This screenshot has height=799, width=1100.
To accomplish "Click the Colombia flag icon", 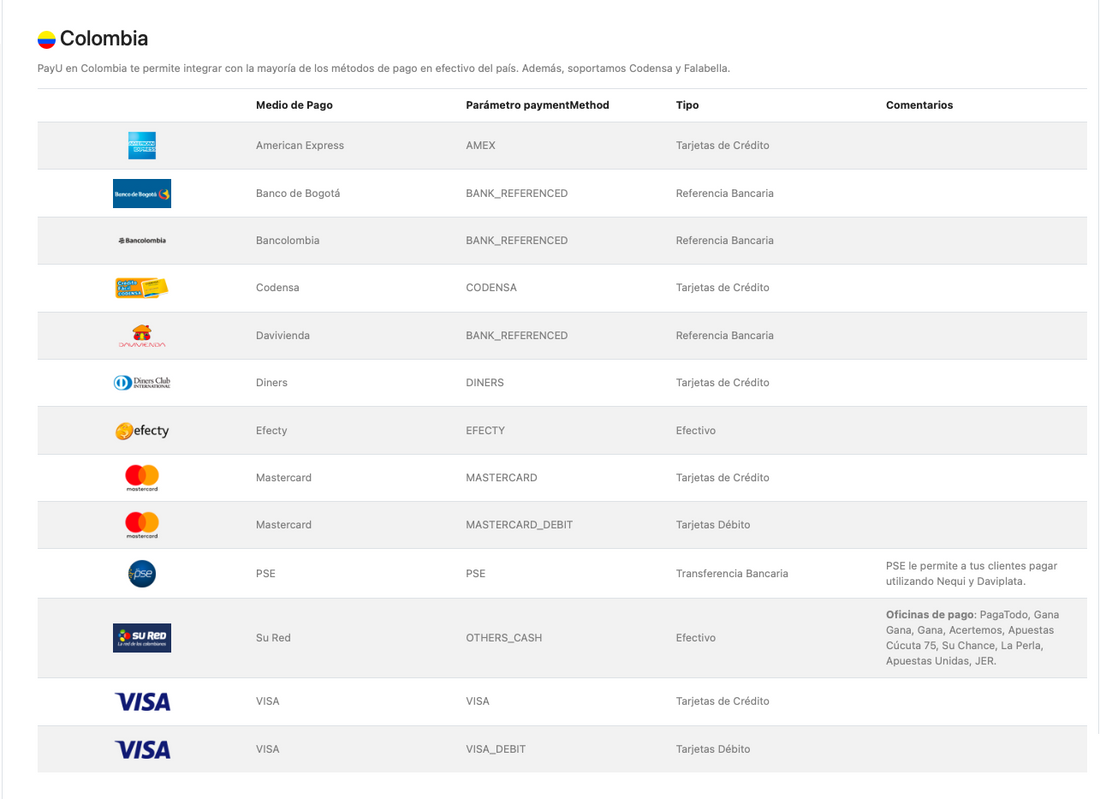I will point(46,40).
